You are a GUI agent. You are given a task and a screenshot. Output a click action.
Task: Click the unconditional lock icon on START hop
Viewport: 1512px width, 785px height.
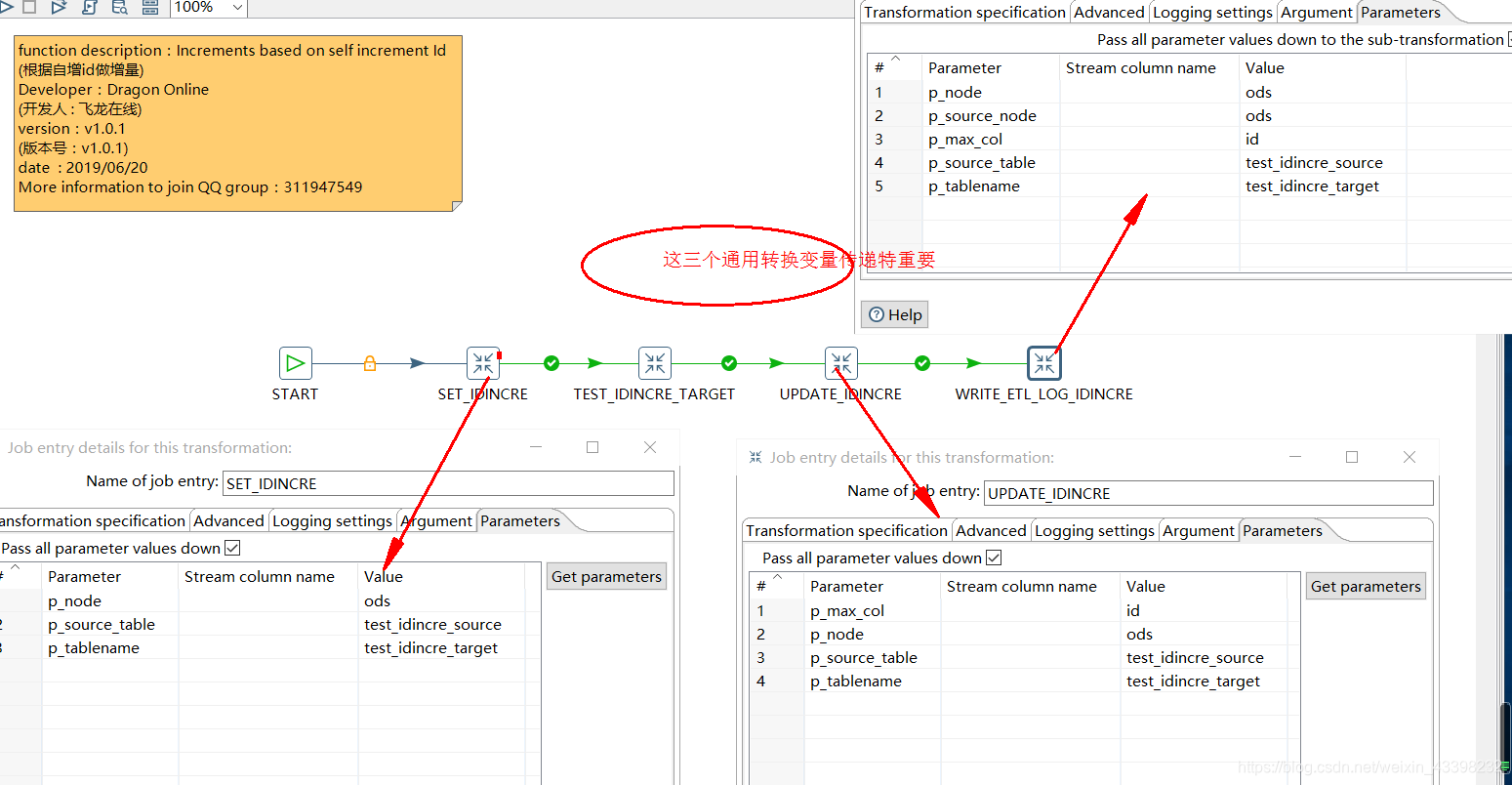tap(370, 363)
